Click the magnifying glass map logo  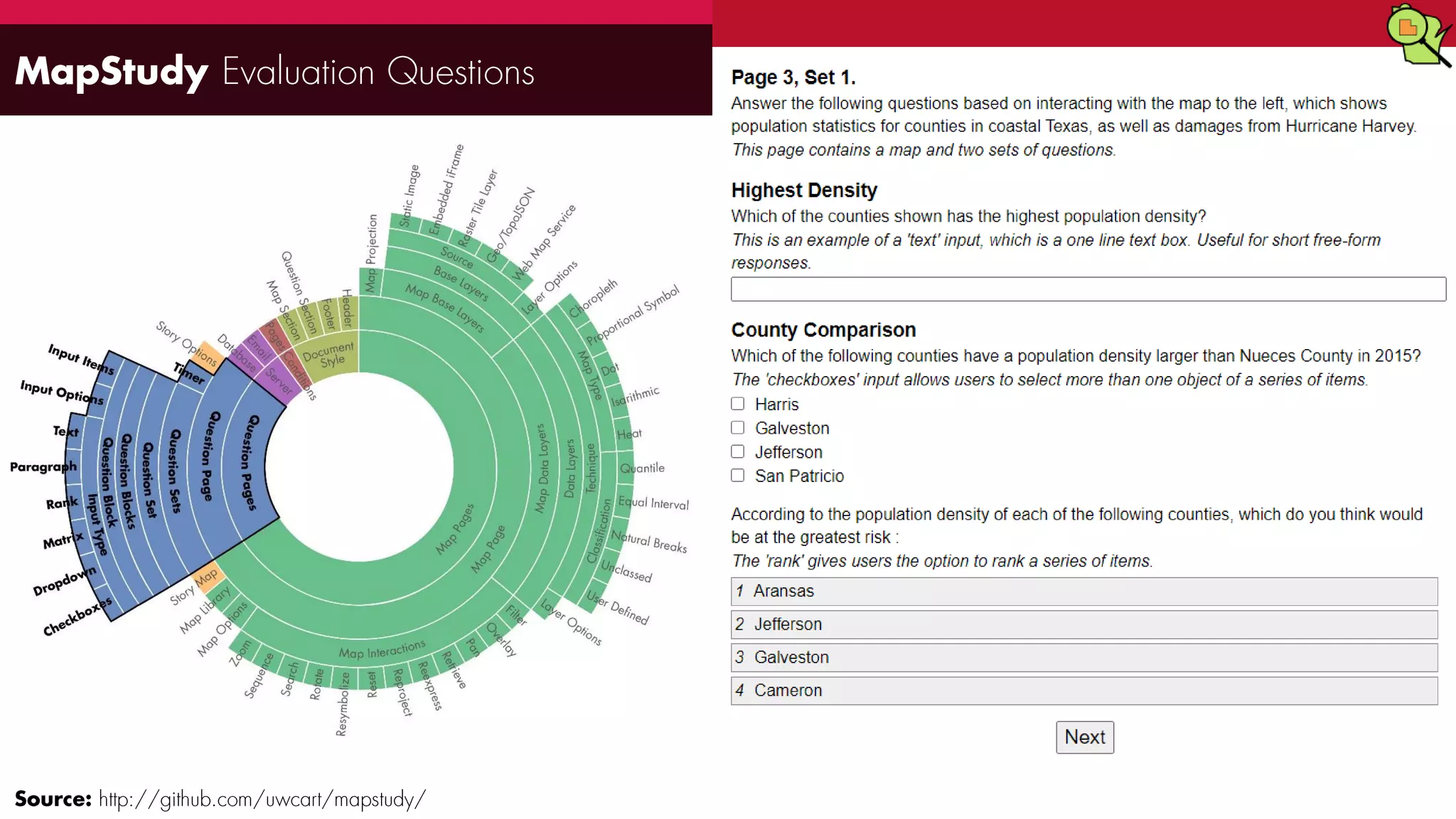1417,35
